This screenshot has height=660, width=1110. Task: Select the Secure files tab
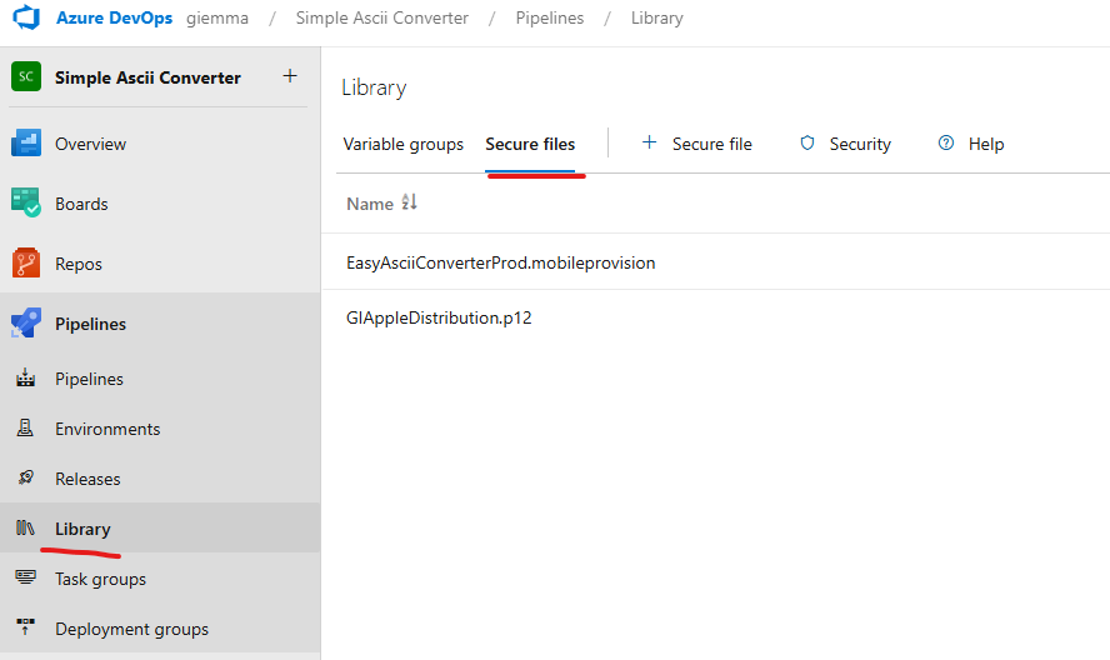(530, 144)
